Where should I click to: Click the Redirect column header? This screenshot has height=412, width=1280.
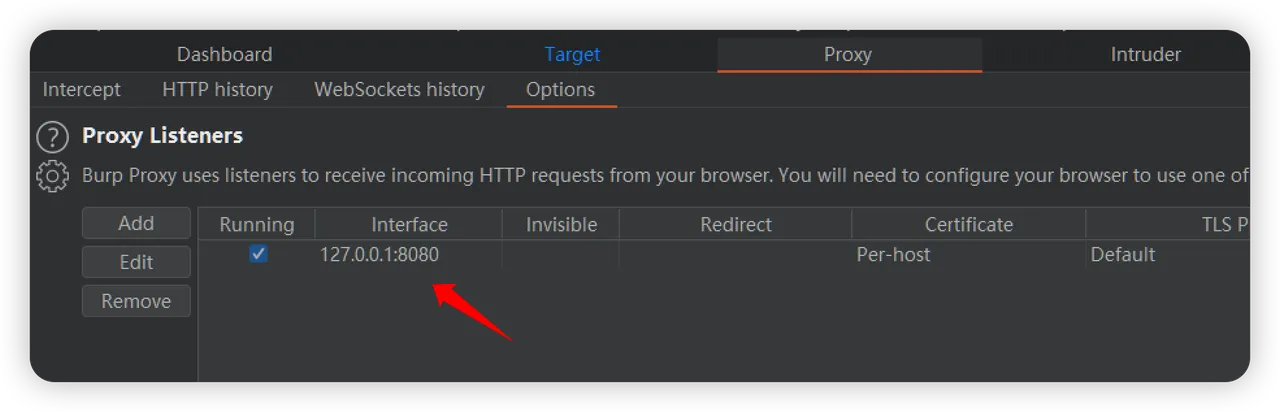(736, 224)
